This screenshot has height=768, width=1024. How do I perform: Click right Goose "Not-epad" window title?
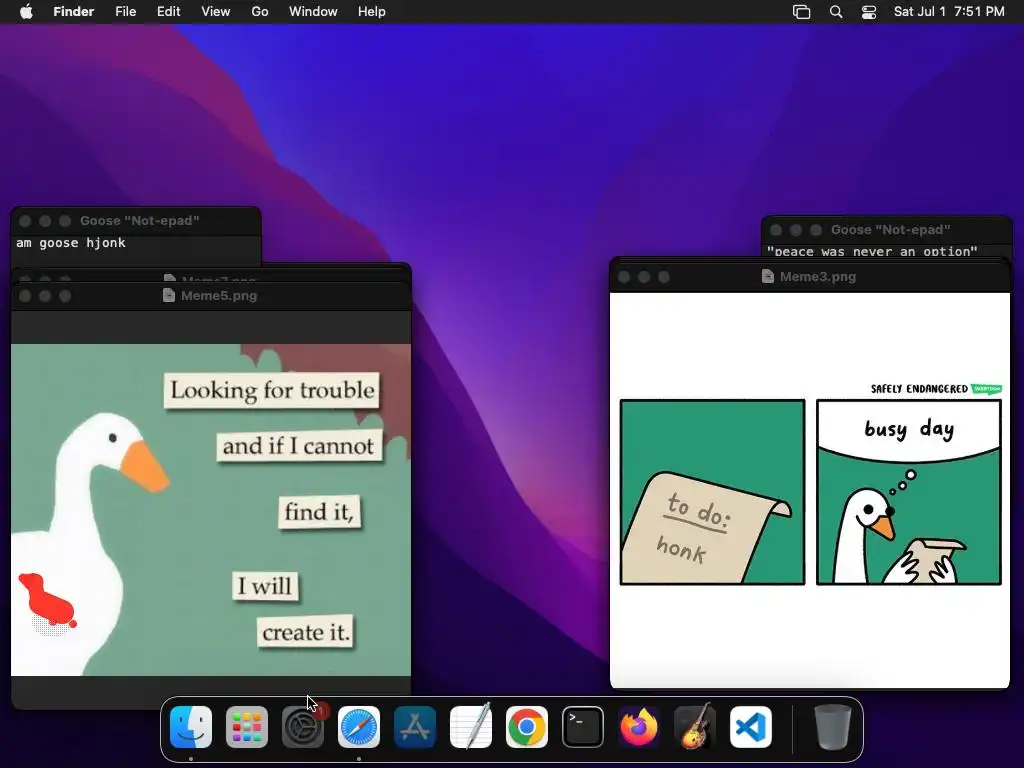(x=891, y=230)
